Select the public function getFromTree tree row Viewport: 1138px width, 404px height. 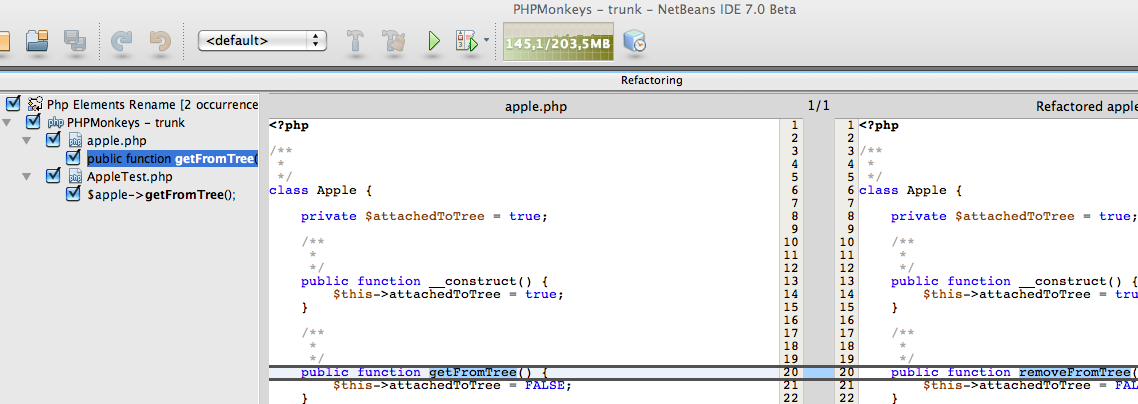pyautogui.click(x=172, y=158)
